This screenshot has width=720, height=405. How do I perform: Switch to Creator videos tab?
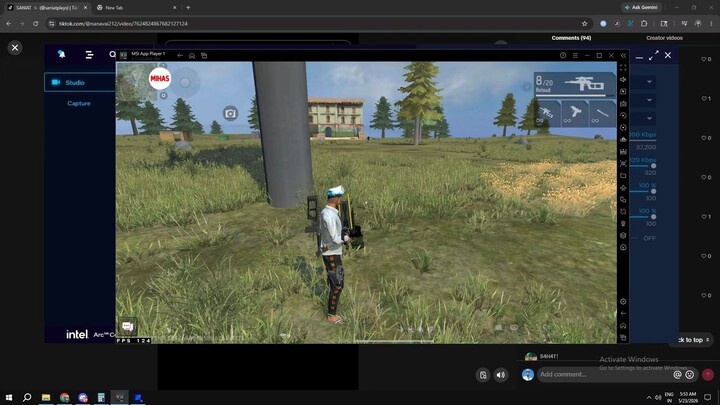664,38
